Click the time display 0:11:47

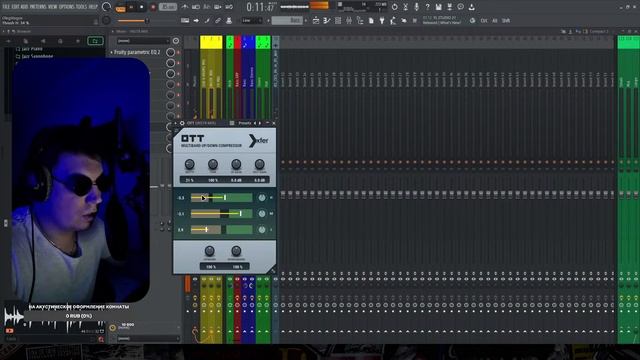click(x=260, y=7)
